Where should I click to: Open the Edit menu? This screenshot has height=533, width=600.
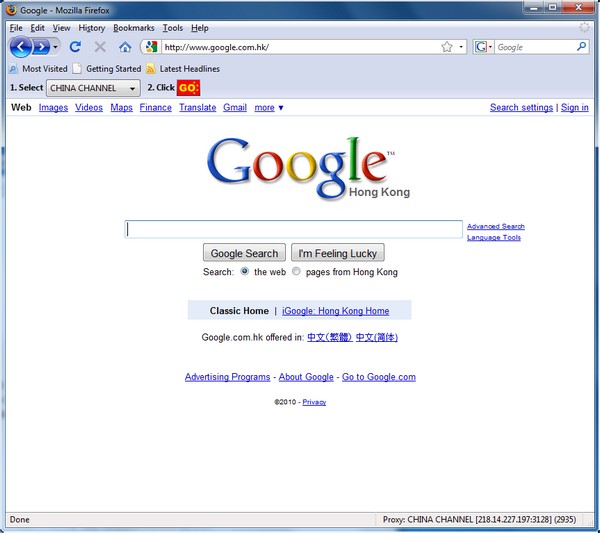(x=37, y=28)
